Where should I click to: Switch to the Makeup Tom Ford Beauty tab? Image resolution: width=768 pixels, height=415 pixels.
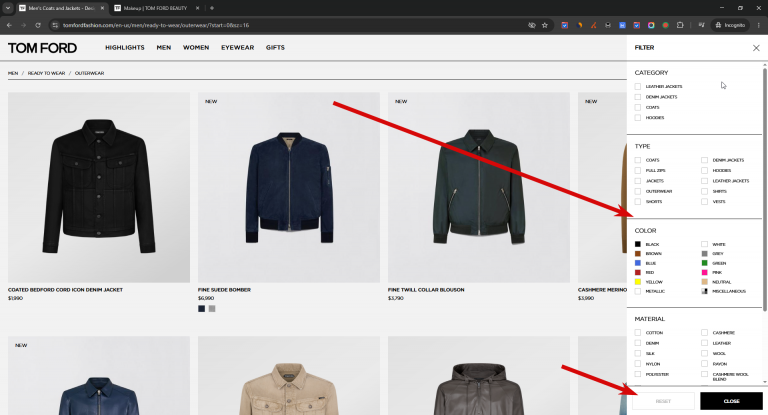point(155,8)
